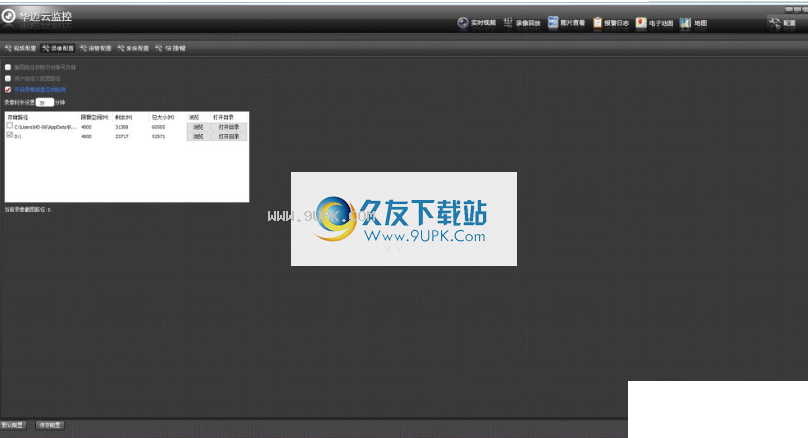
Task: Open 配置 settings in top bar
Action: click(x=782, y=23)
